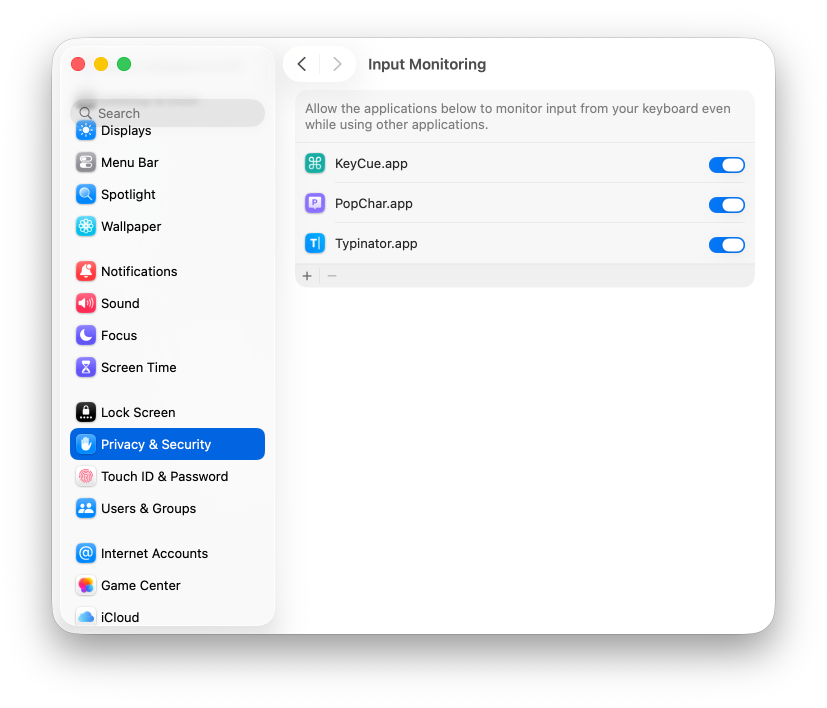Click the back navigation chevron

click(x=302, y=64)
